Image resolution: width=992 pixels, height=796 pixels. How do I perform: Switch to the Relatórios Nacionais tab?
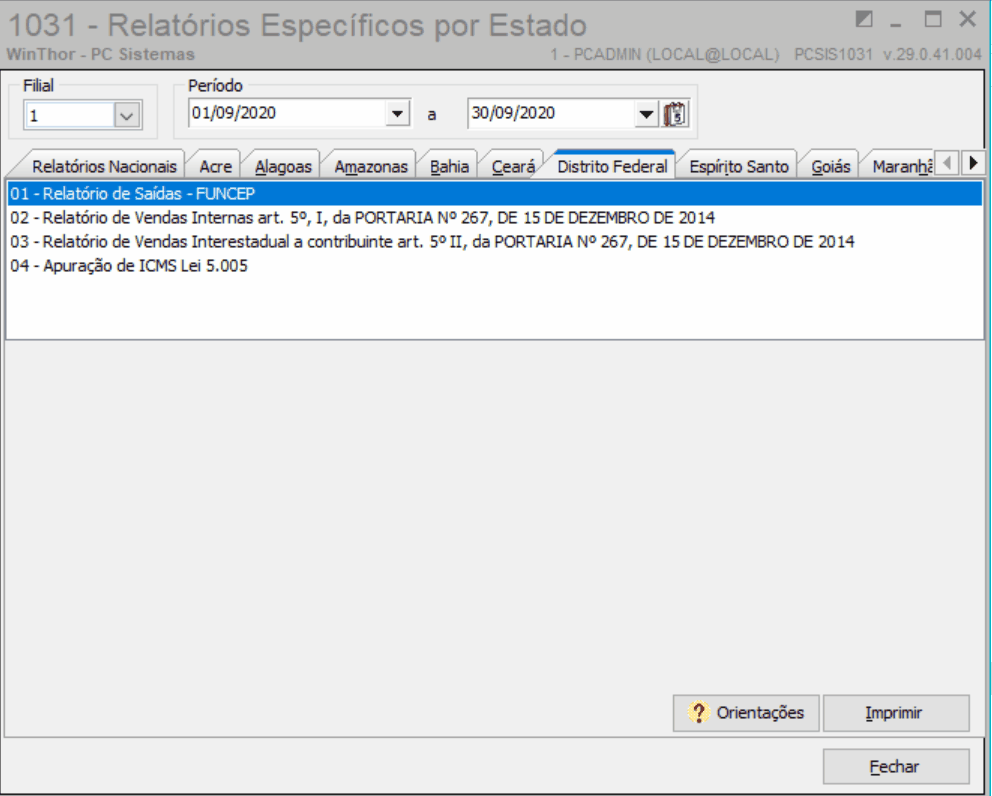pyautogui.click(x=104, y=166)
